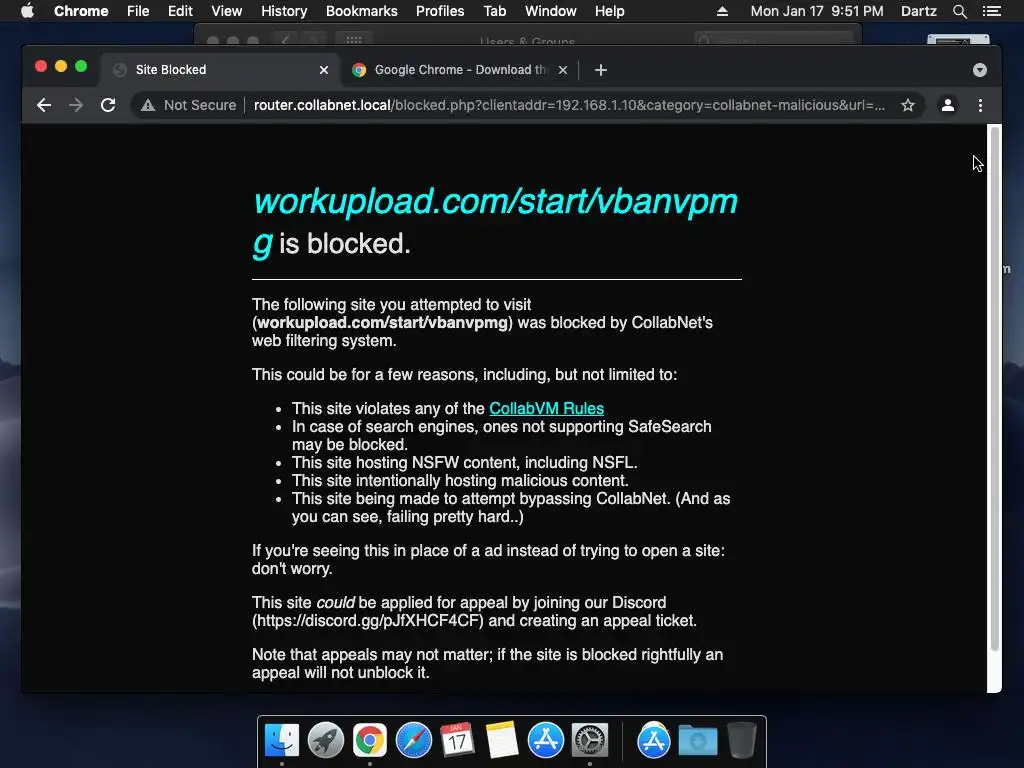This screenshot has width=1024, height=768.
Task: Open the first App Store icon in Dock
Action: coord(546,741)
